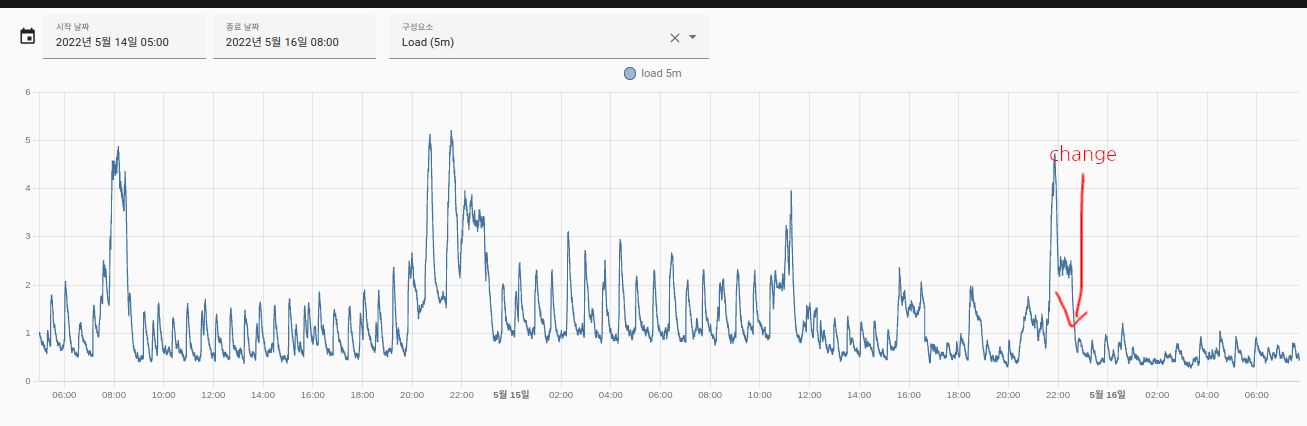Click the 시작 날짜 field label
This screenshot has height=426, width=1307.
(x=72, y=27)
